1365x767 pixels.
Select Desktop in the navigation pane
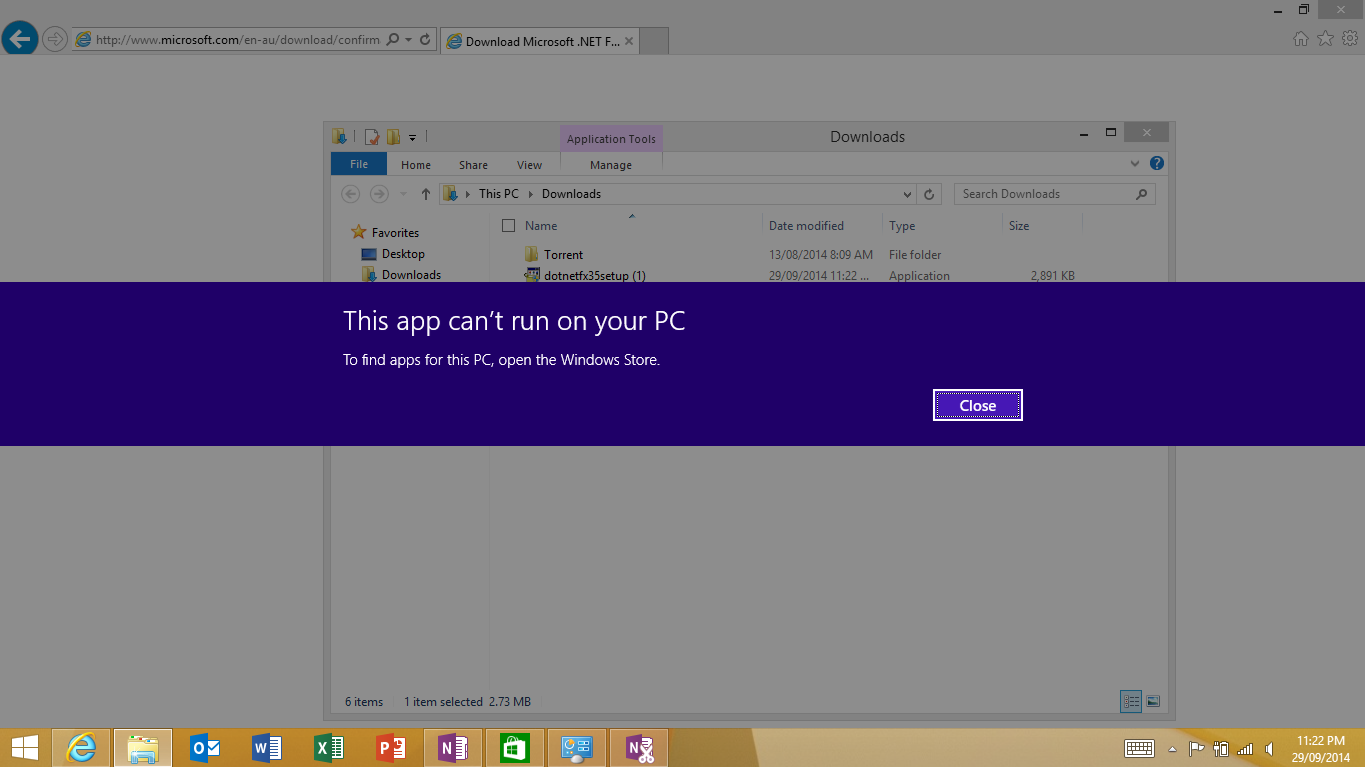click(x=403, y=254)
